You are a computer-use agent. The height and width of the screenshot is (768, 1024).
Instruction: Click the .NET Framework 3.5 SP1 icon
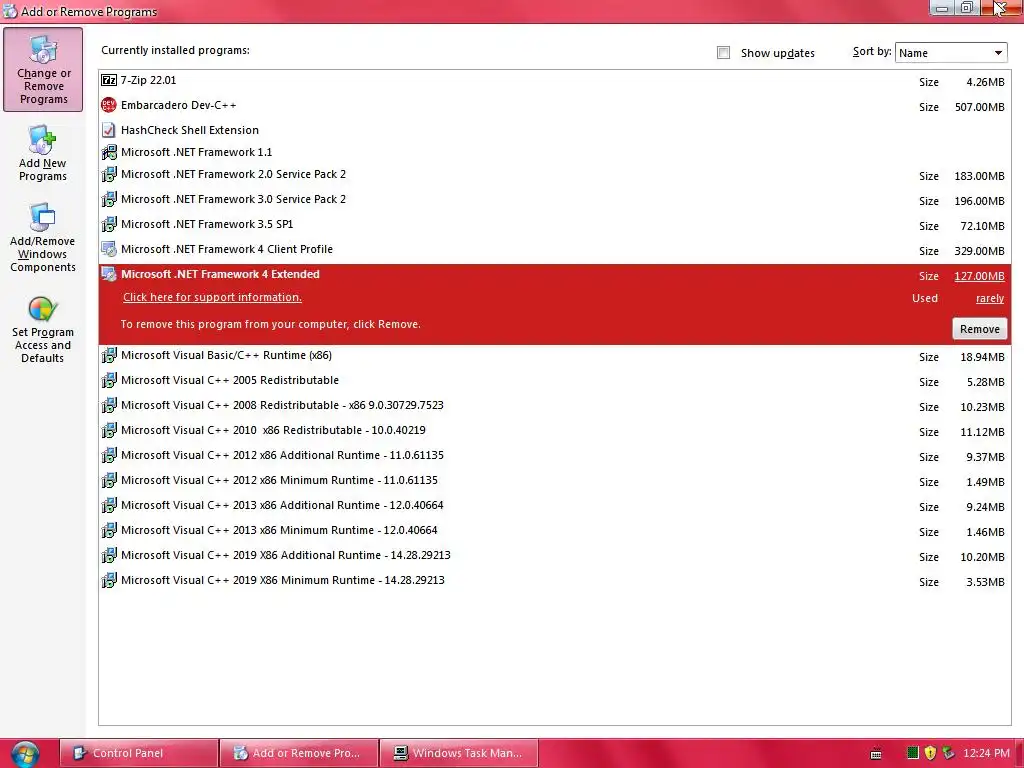coord(109,224)
